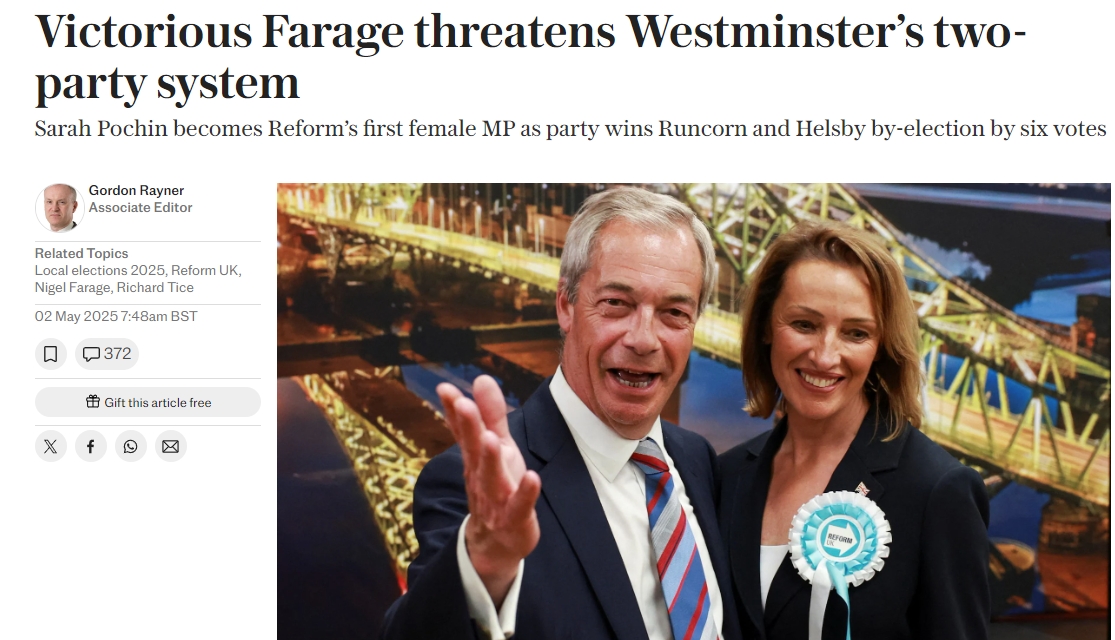
Task: Open the Nigel Farage topic link
Action: (73, 288)
